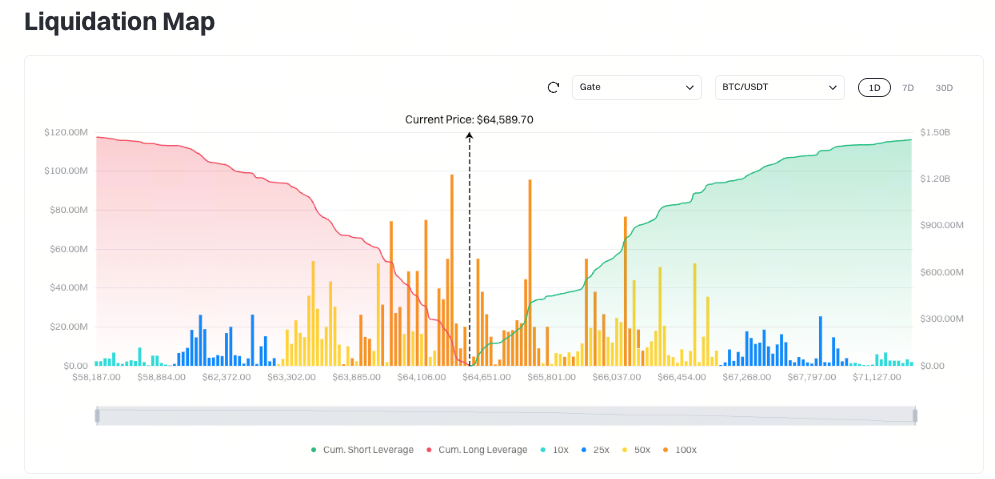Viewport: 995px width, 479px height.
Task: Click the $58,187.00 x-axis label
Action: pos(96,377)
